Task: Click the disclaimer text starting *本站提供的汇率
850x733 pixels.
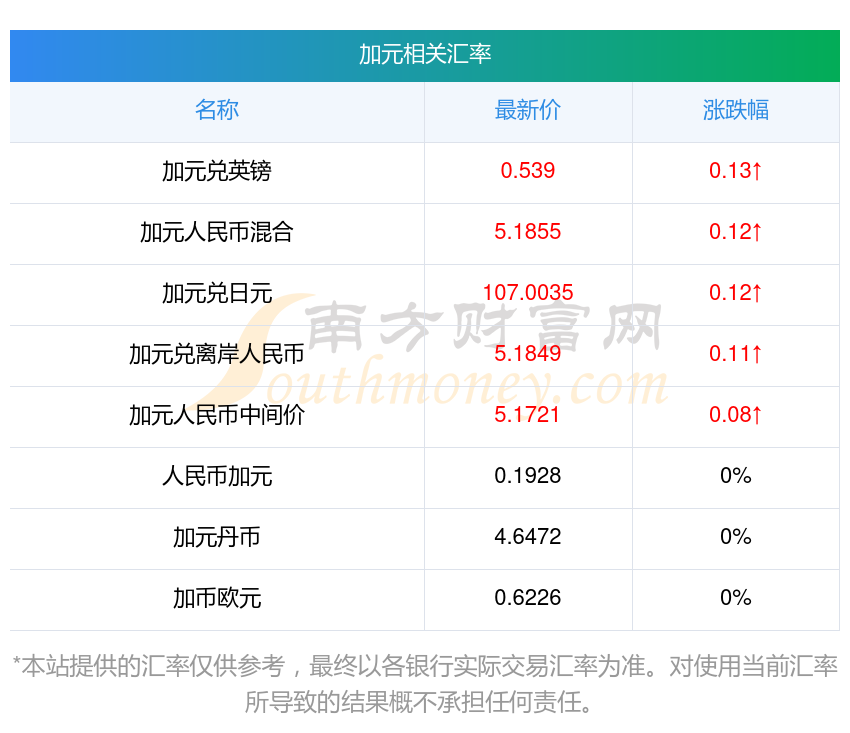Action: tap(425, 684)
